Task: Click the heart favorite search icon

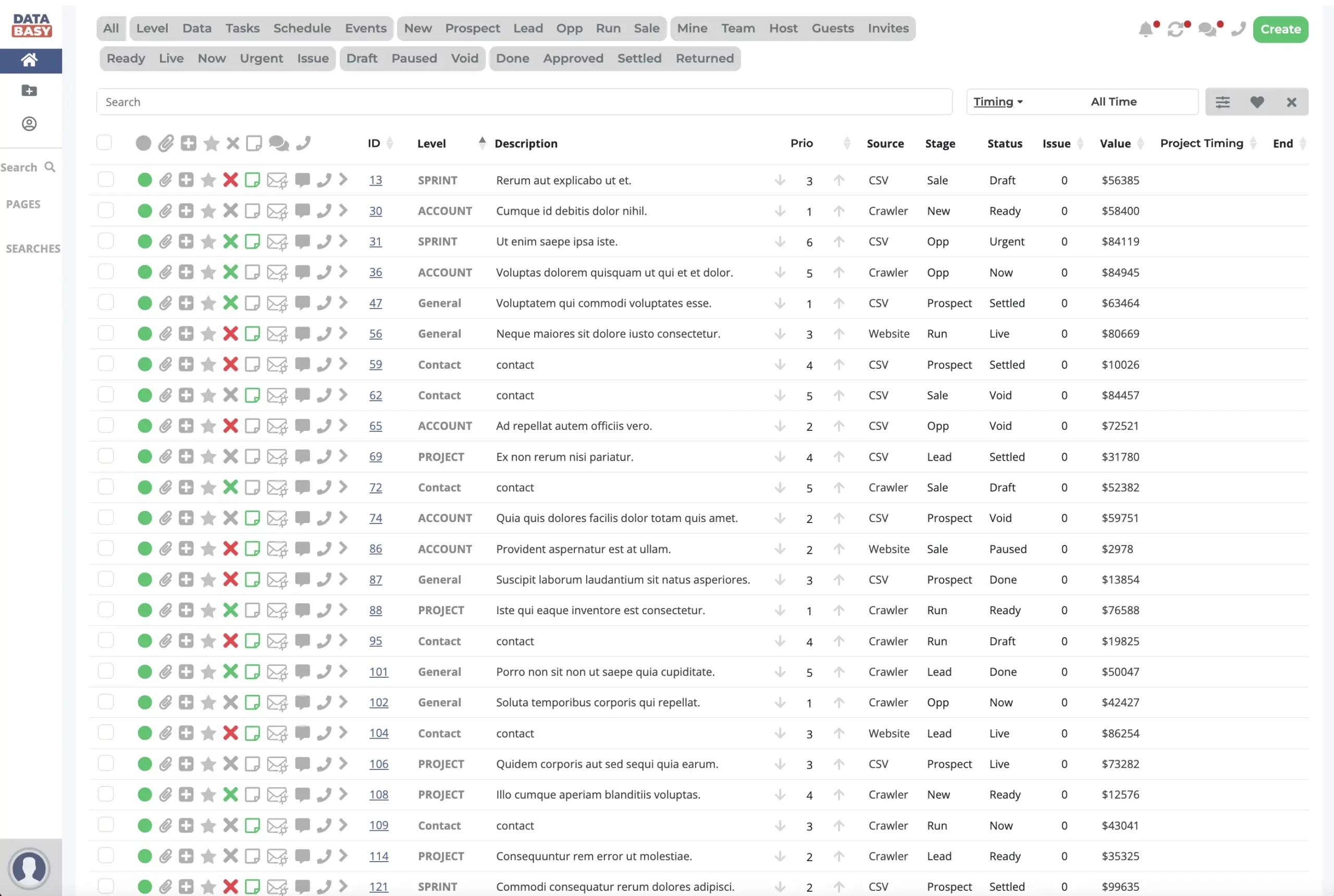Action: click(x=1257, y=102)
